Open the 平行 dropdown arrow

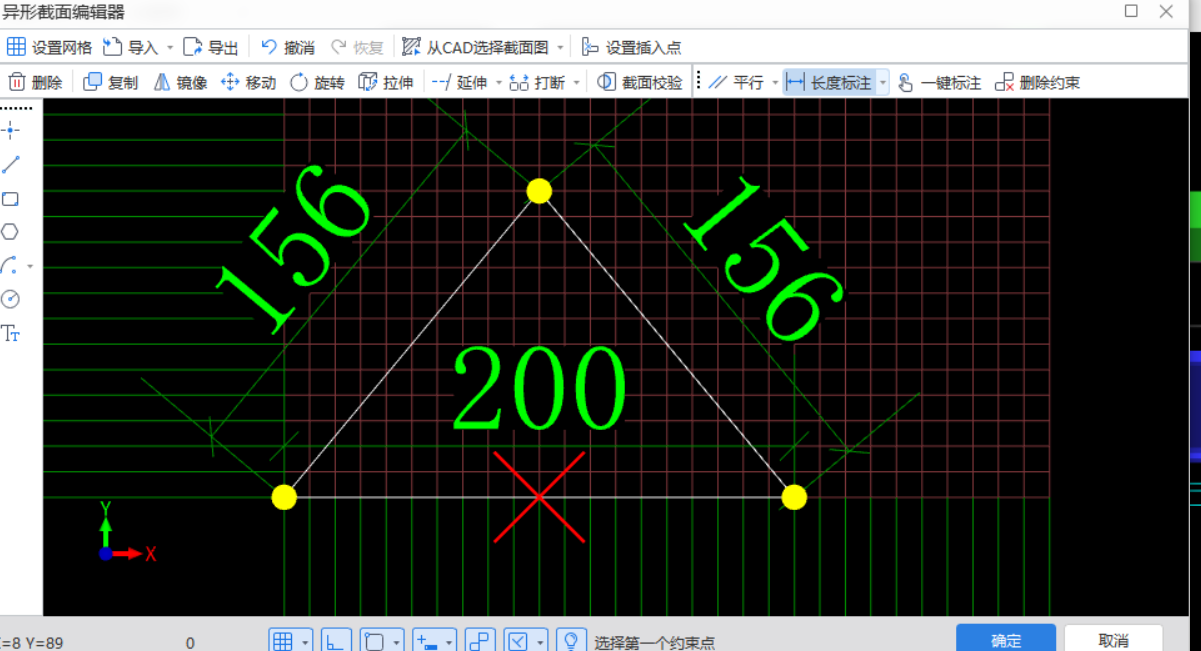(775, 82)
